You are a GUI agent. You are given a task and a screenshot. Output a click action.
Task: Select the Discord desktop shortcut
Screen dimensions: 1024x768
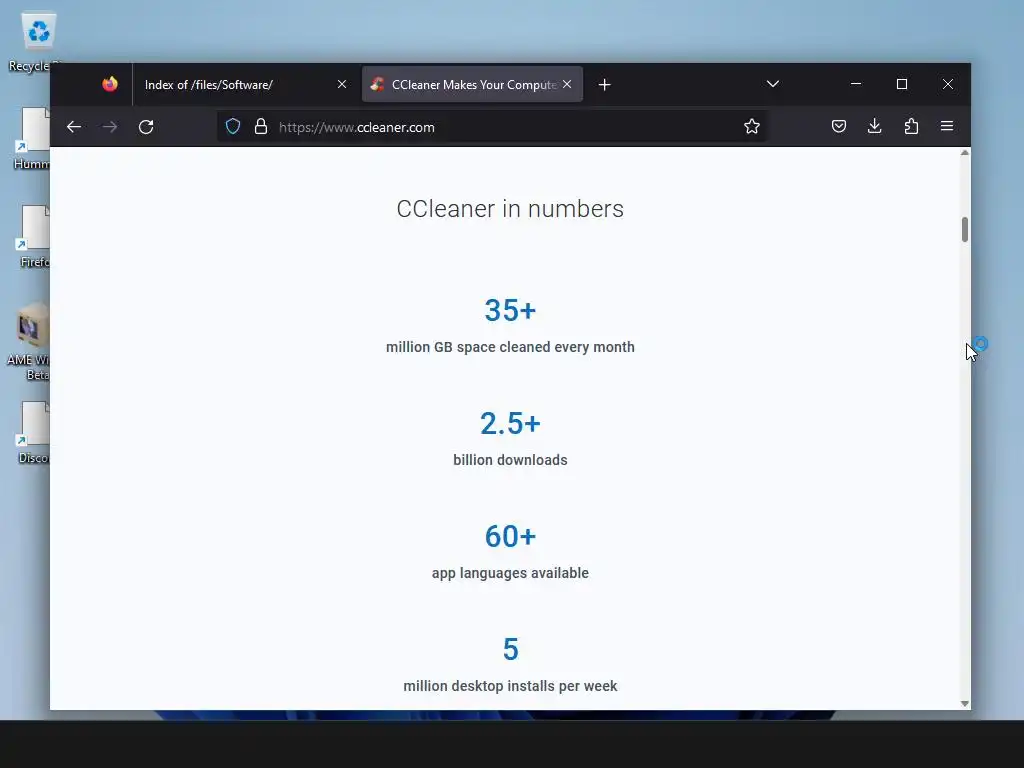tap(33, 432)
